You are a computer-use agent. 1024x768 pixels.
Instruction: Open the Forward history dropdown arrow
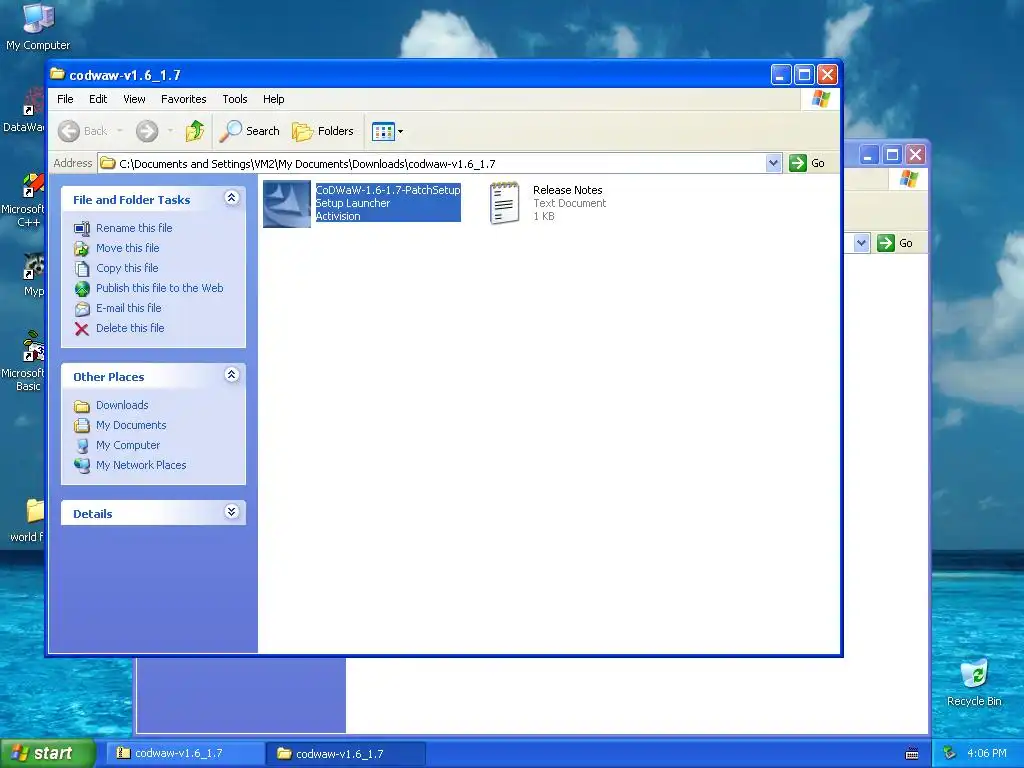pyautogui.click(x=170, y=131)
